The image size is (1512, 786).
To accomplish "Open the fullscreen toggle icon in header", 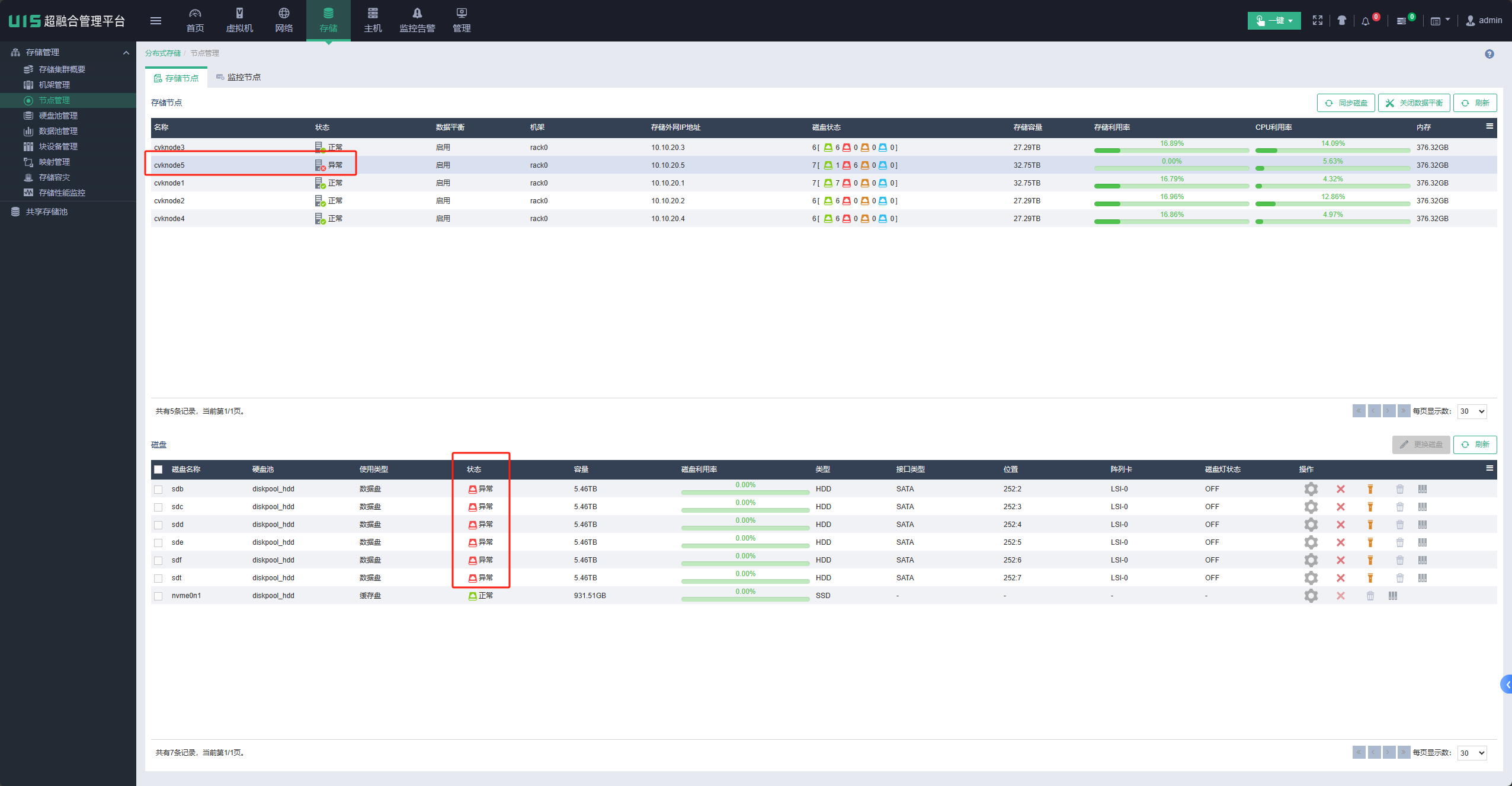I will (x=1317, y=21).
